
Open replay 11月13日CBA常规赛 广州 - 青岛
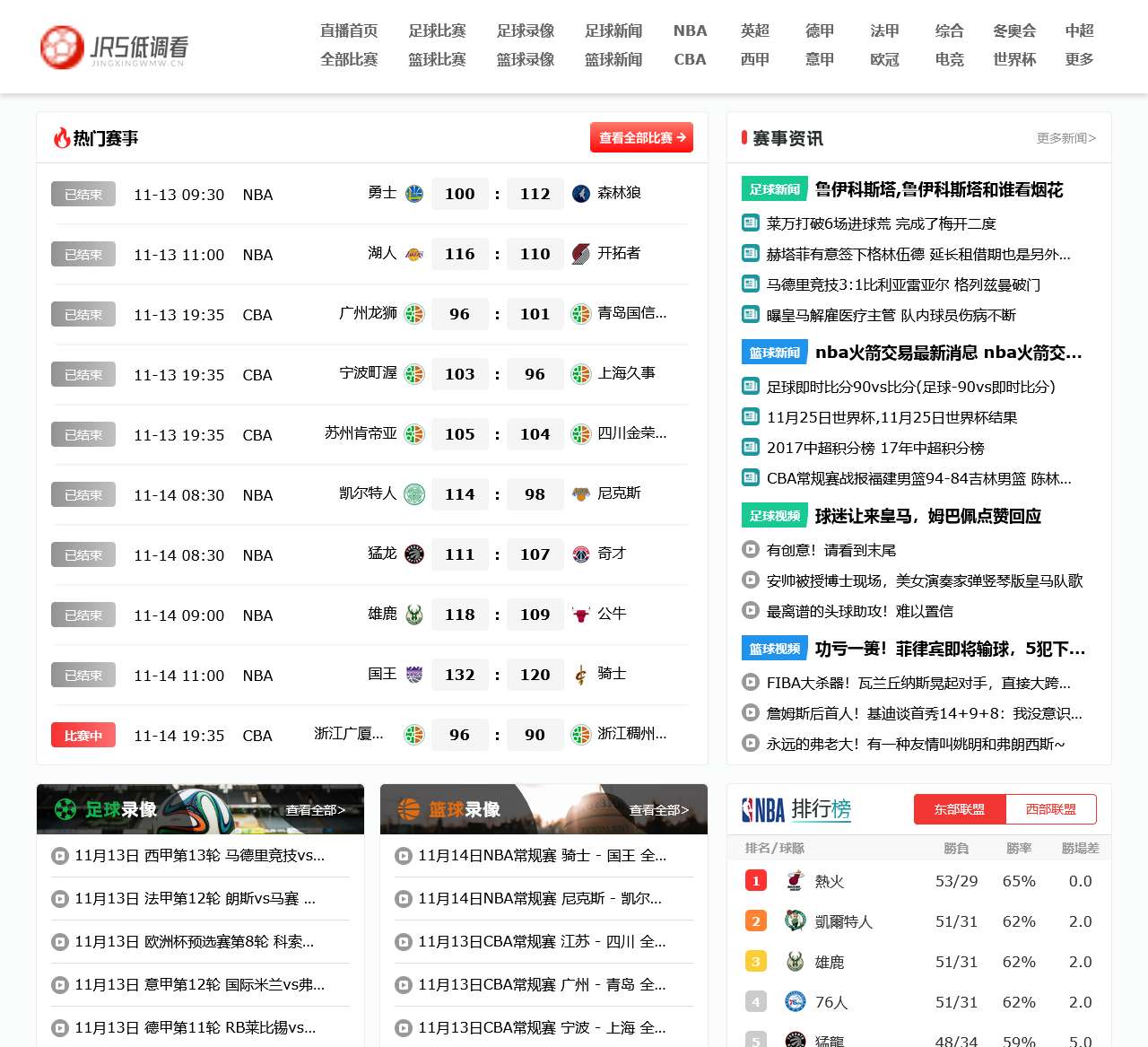pos(542,985)
